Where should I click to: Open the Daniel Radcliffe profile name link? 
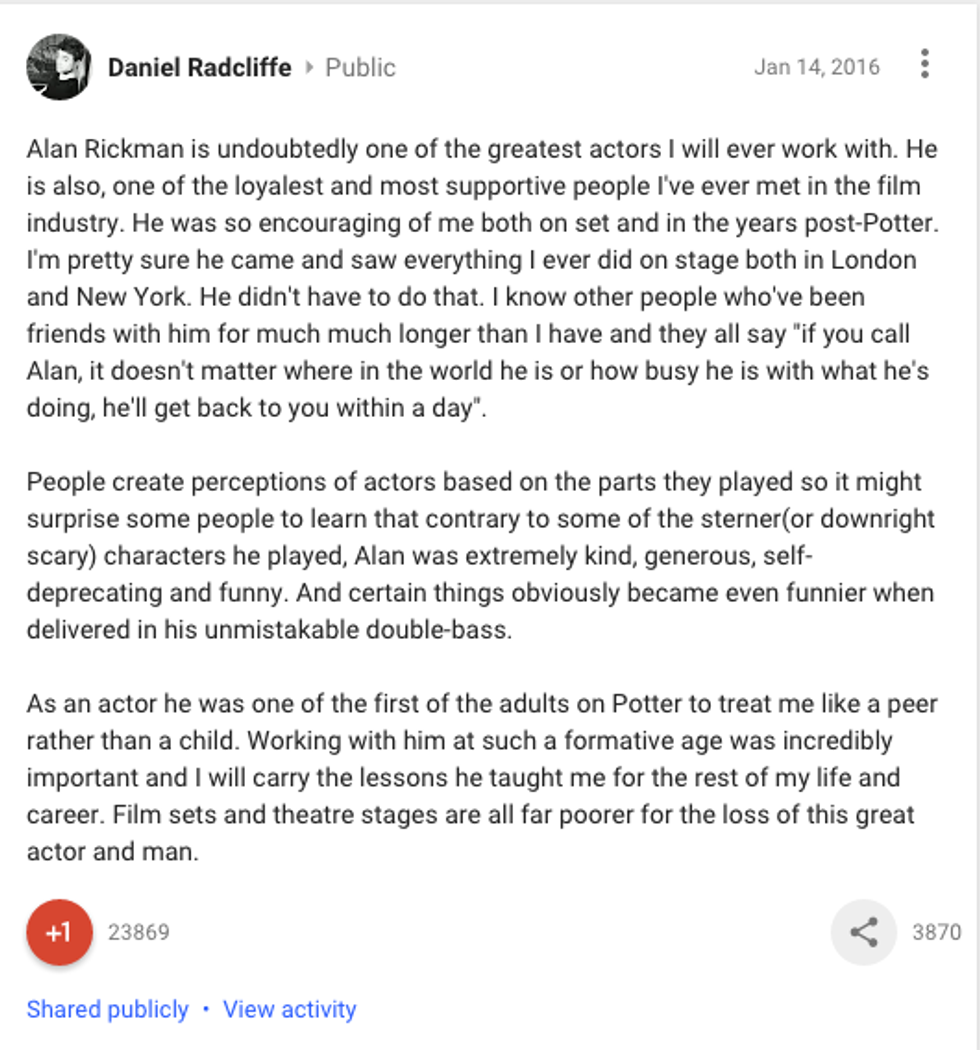[x=200, y=68]
